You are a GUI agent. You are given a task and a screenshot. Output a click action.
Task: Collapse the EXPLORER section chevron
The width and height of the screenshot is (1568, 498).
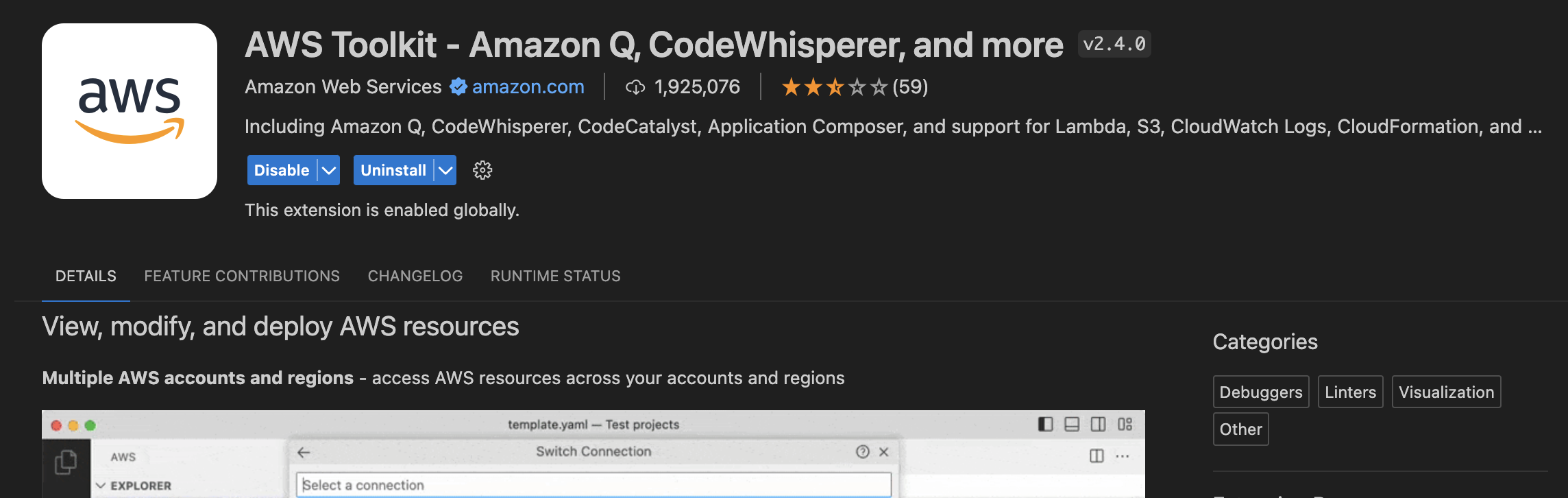[x=101, y=486]
